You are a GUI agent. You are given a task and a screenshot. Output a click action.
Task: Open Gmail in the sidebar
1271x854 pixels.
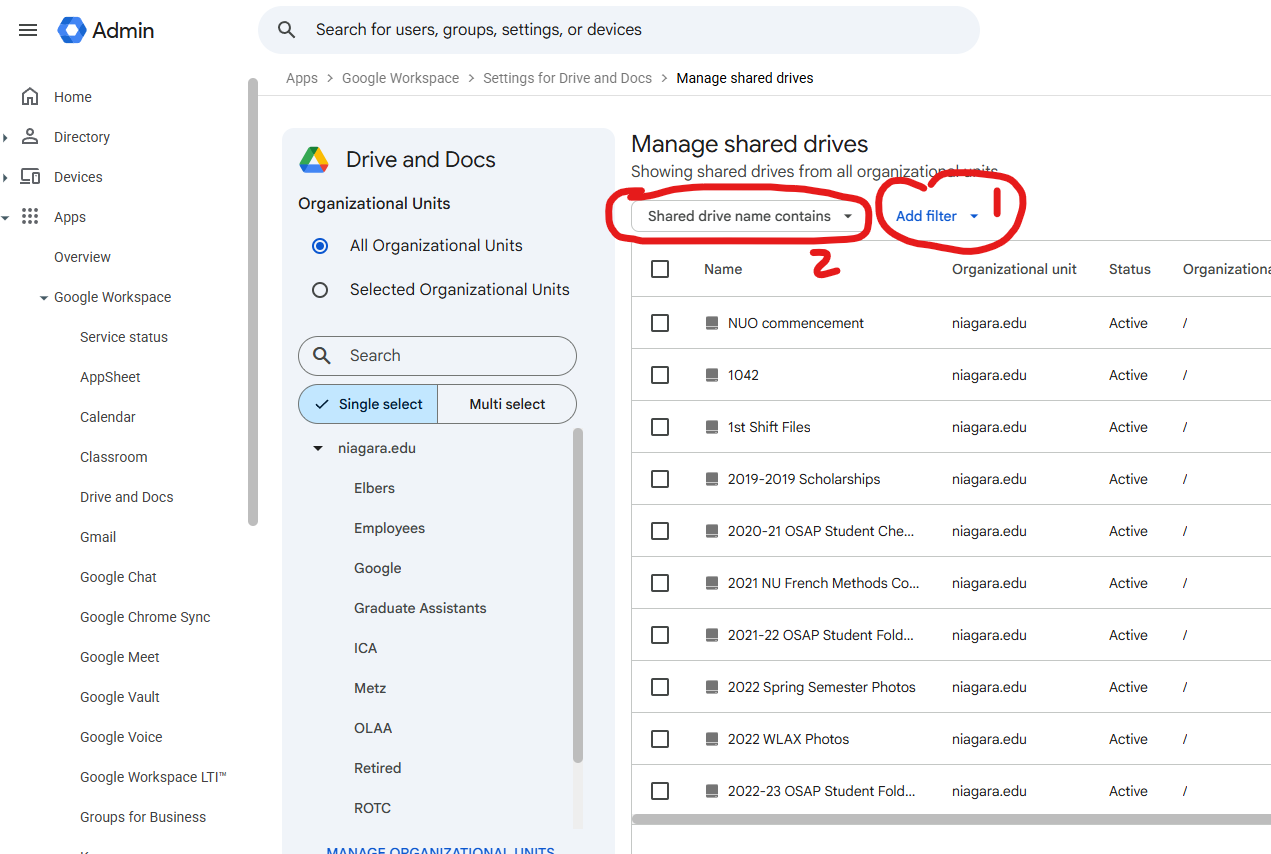[x=98, y=537]
